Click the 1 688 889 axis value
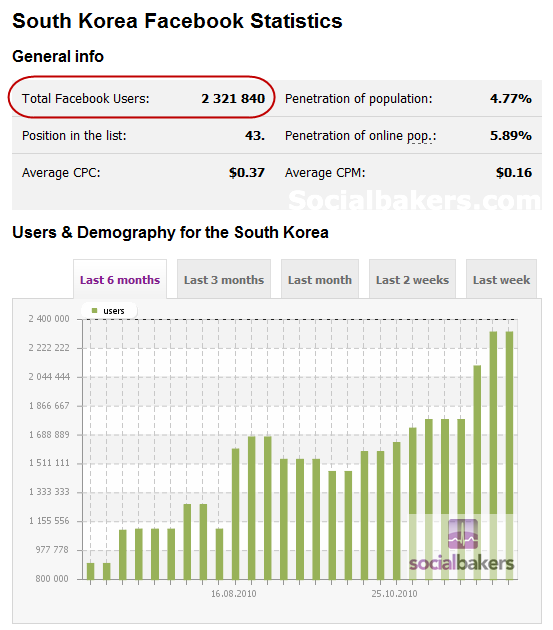The height and width of the screenshot is (630, 553). [x=49, y=434]
